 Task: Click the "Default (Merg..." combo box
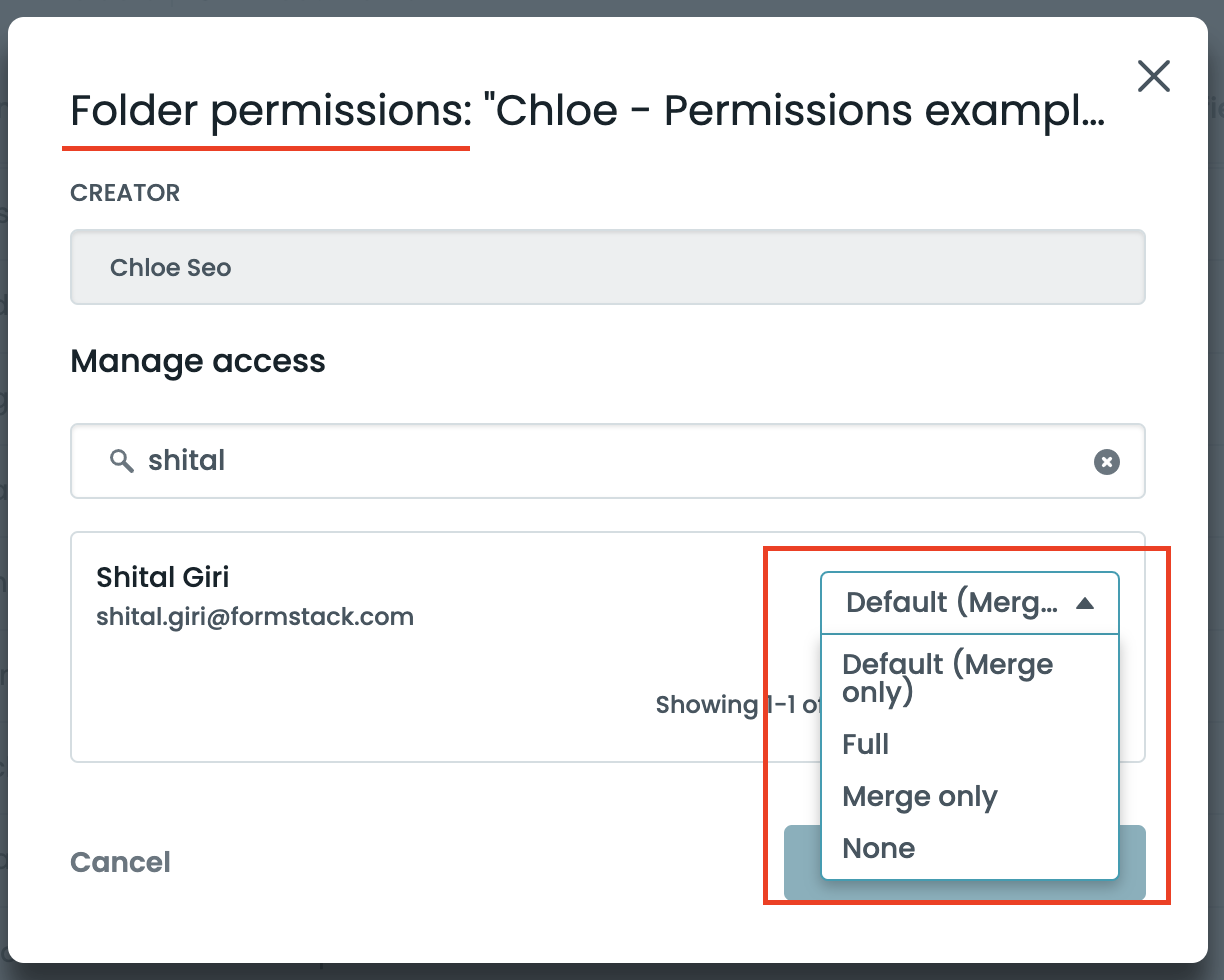coord(950,603)
